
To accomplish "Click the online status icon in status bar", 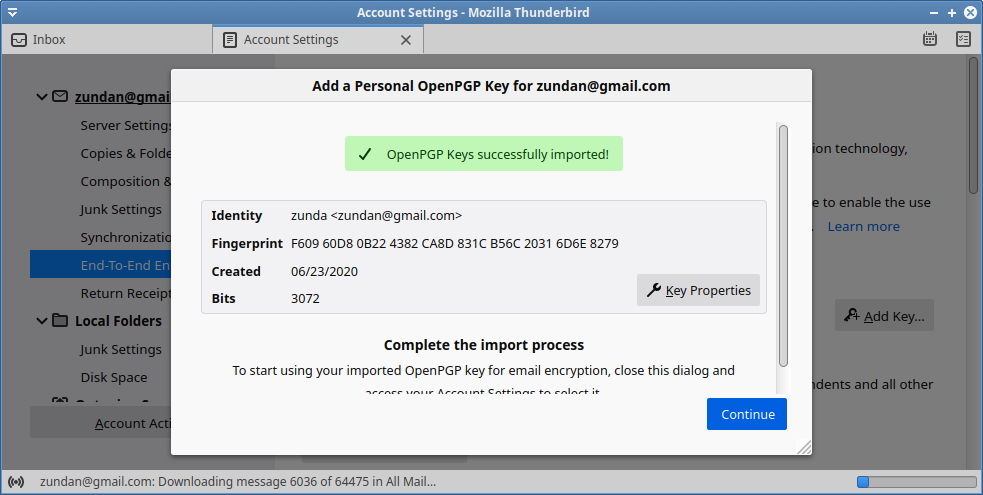I will point(16,482).
